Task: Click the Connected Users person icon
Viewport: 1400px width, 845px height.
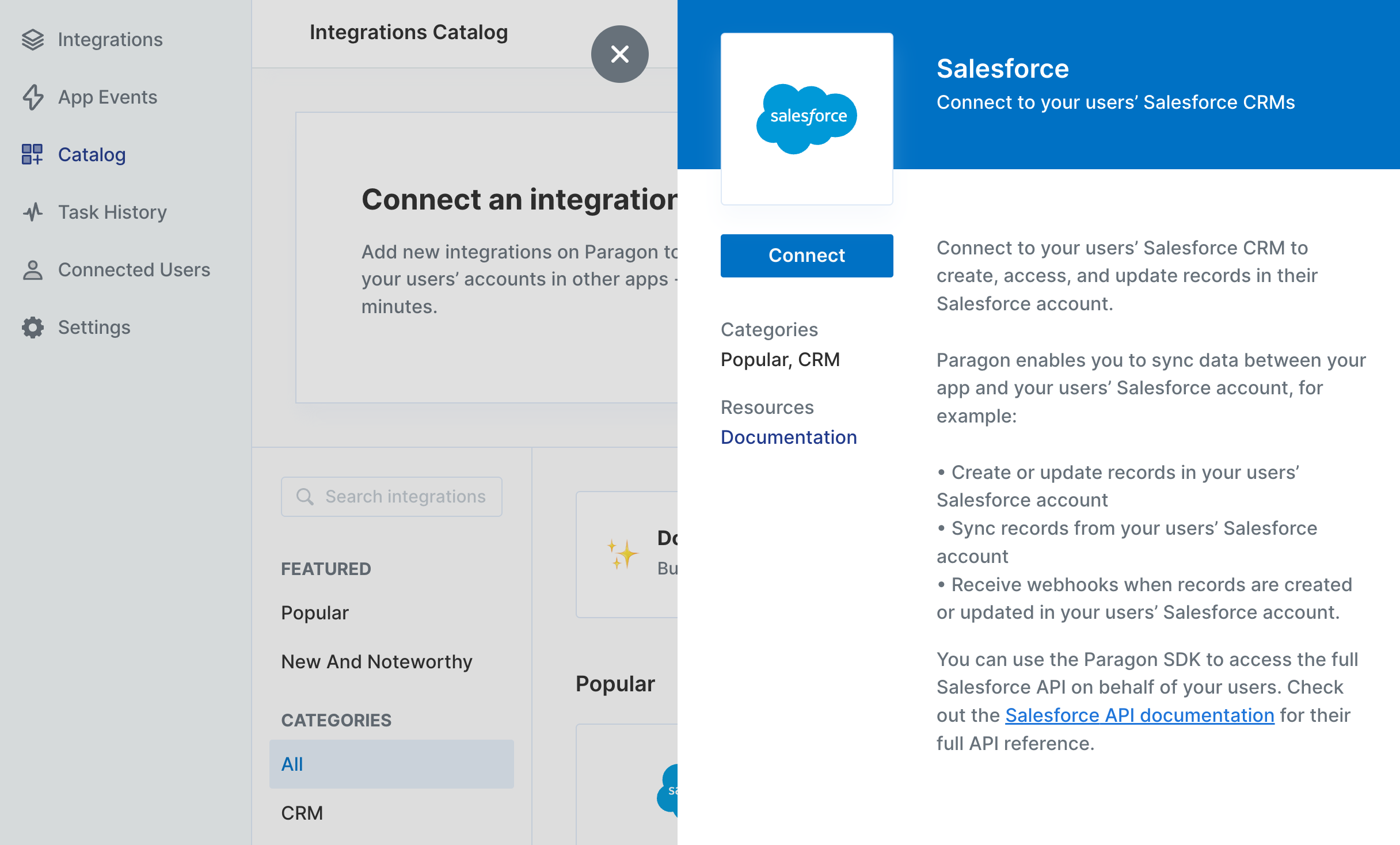Action: coord(33,270)
